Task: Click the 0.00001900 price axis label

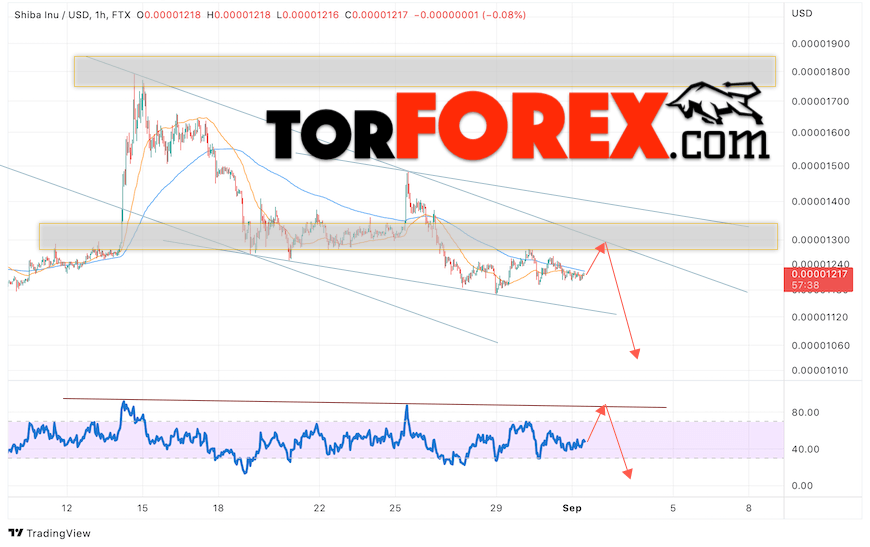Action: coord(820,44)
